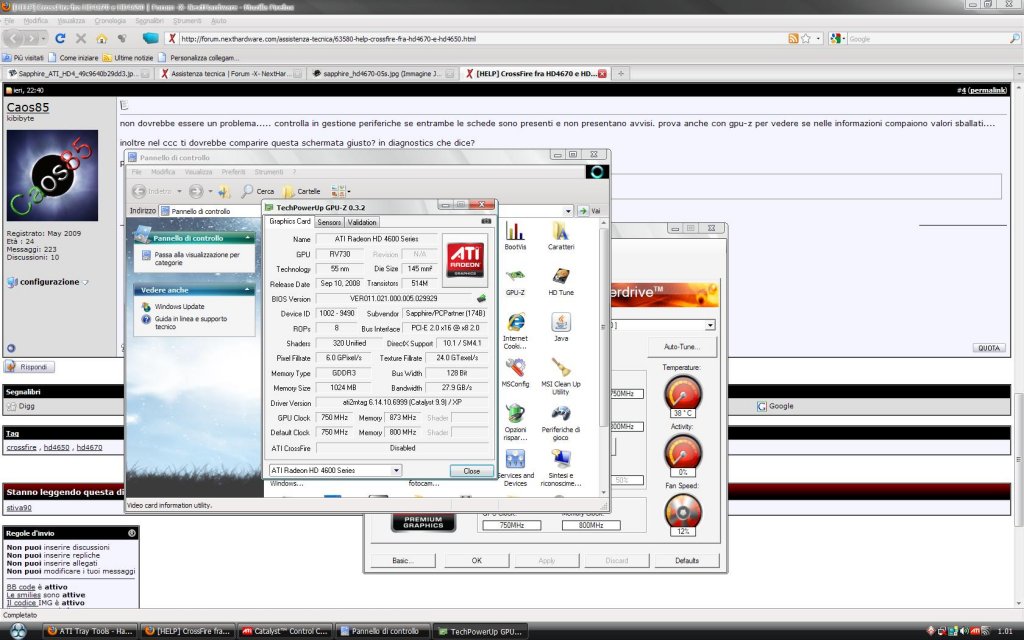Click OK in the Catalyst Control Center

pyautogui.click(x=477, y=560)
